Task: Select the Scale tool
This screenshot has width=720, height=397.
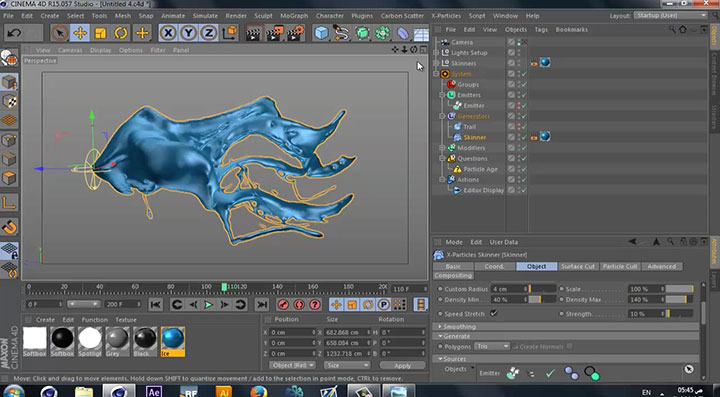Action: [100, 33]
